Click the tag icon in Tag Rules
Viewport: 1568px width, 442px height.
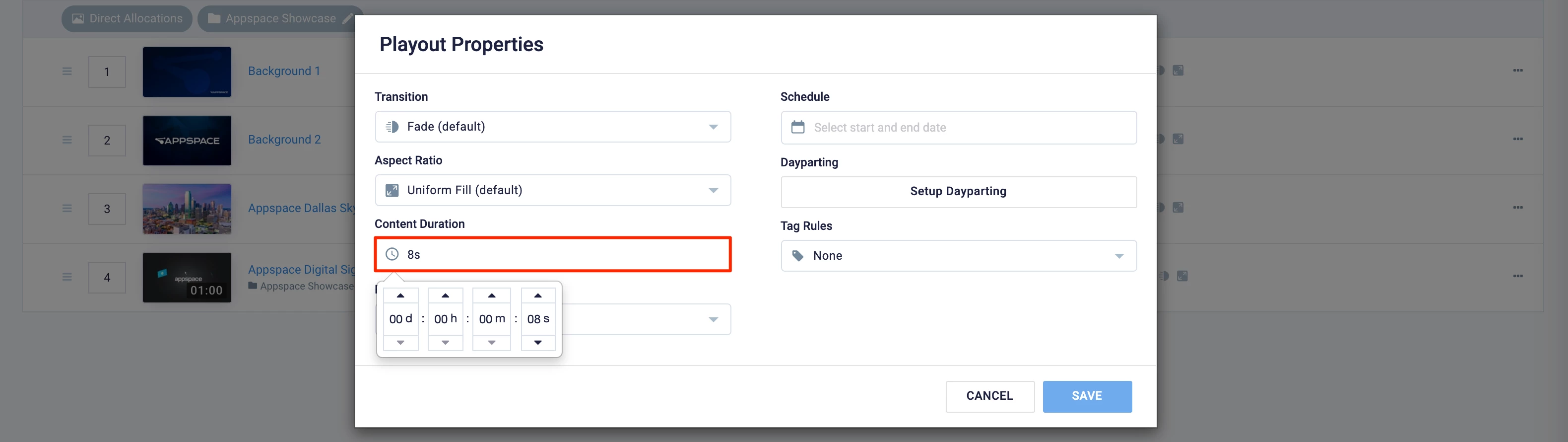(x=797, y=256)
